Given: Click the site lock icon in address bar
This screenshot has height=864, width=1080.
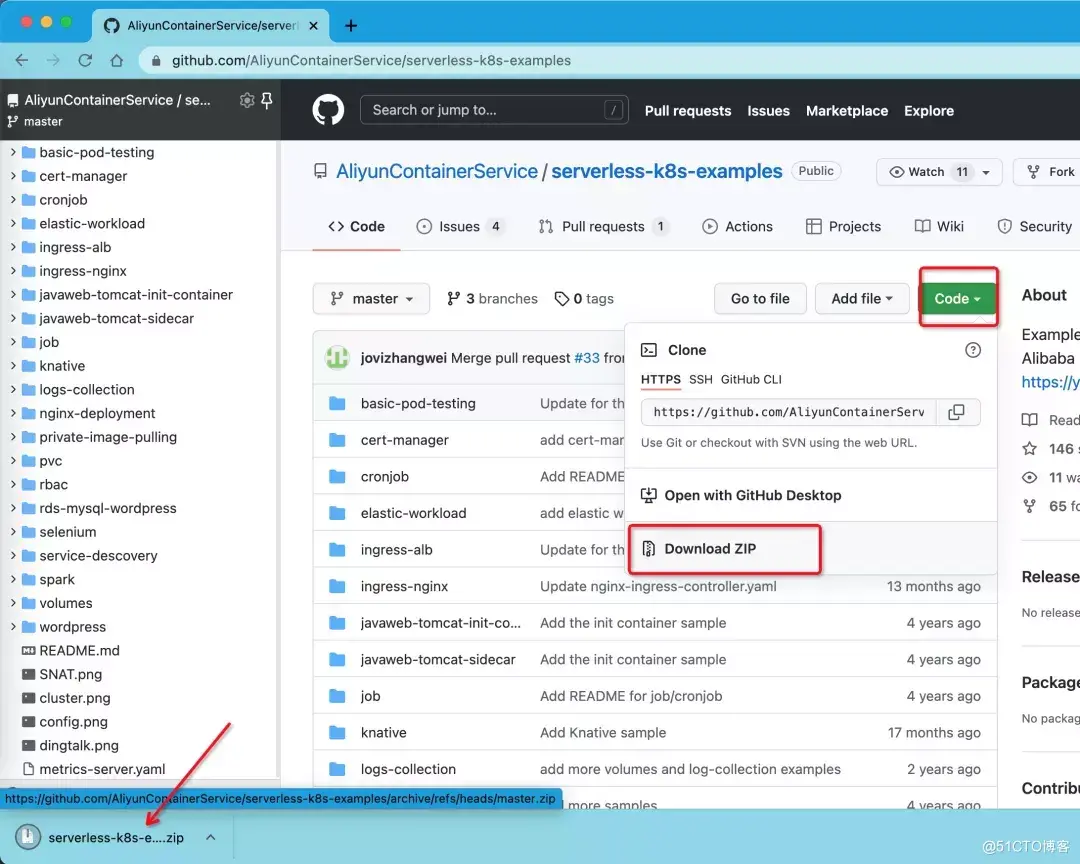Looking at the screenshot, I should [156, 61].
